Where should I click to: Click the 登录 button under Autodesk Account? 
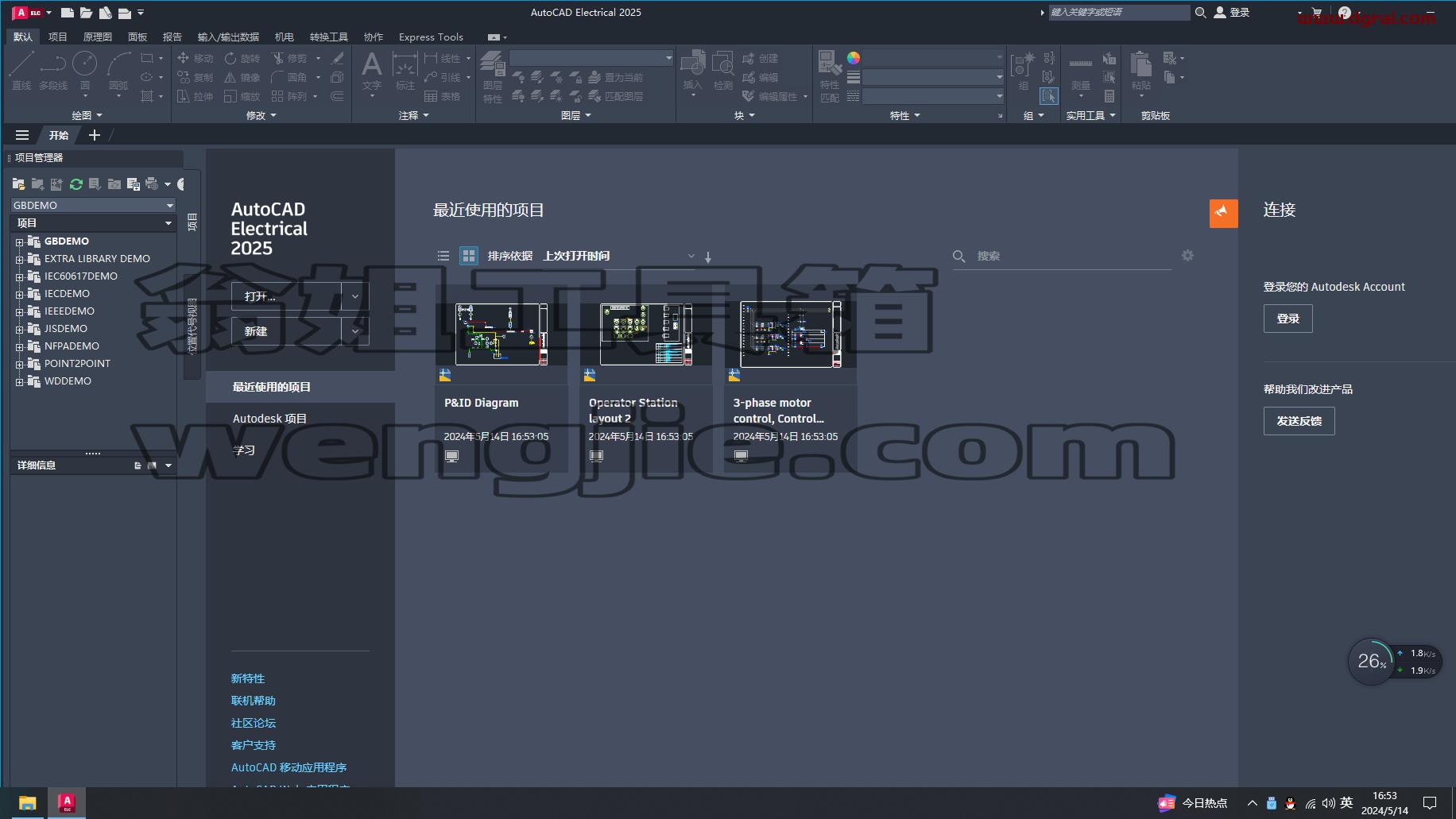click(x=1288, y=319)
